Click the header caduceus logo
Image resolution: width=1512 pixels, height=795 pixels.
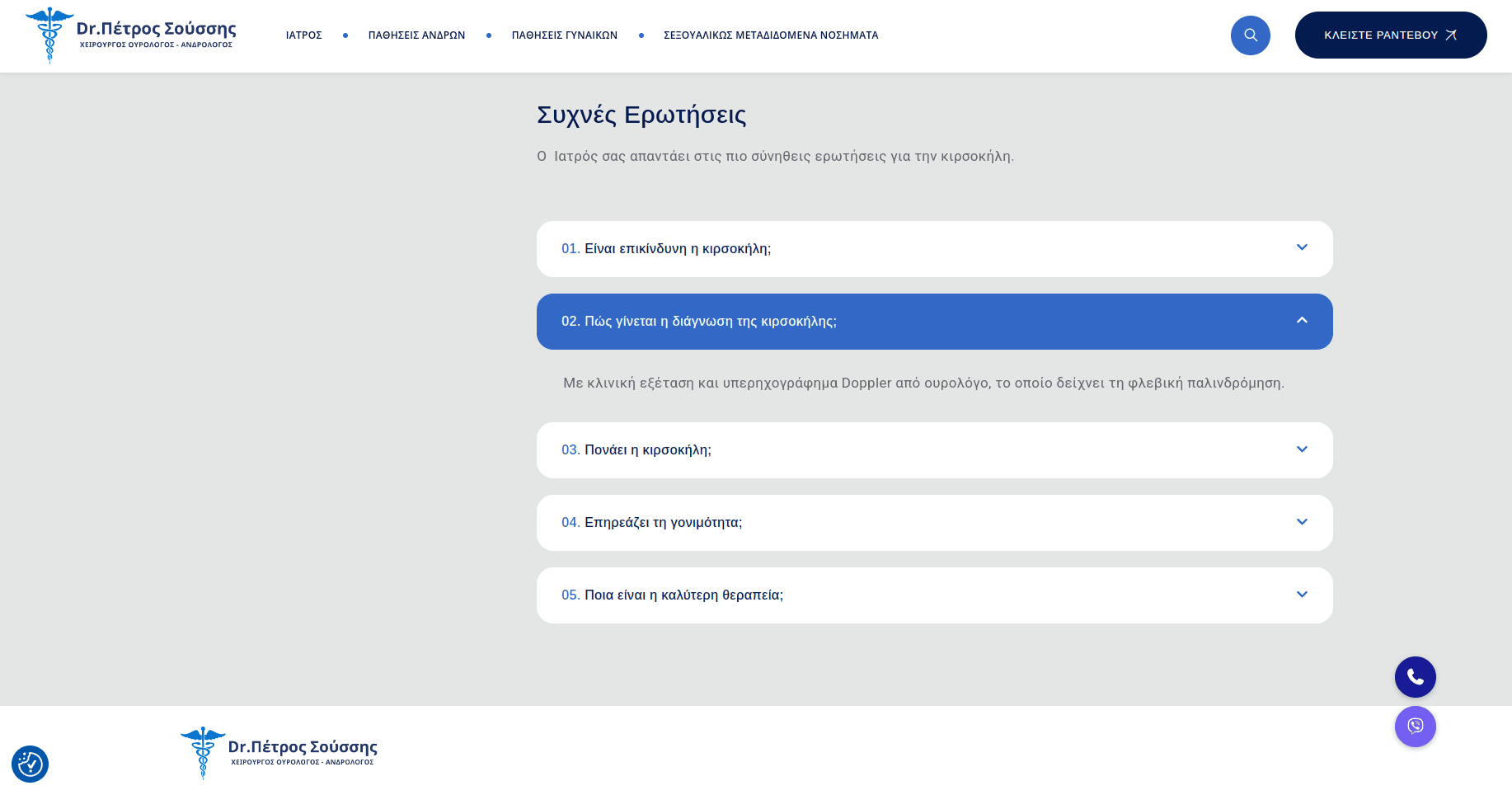coord(49,35)
